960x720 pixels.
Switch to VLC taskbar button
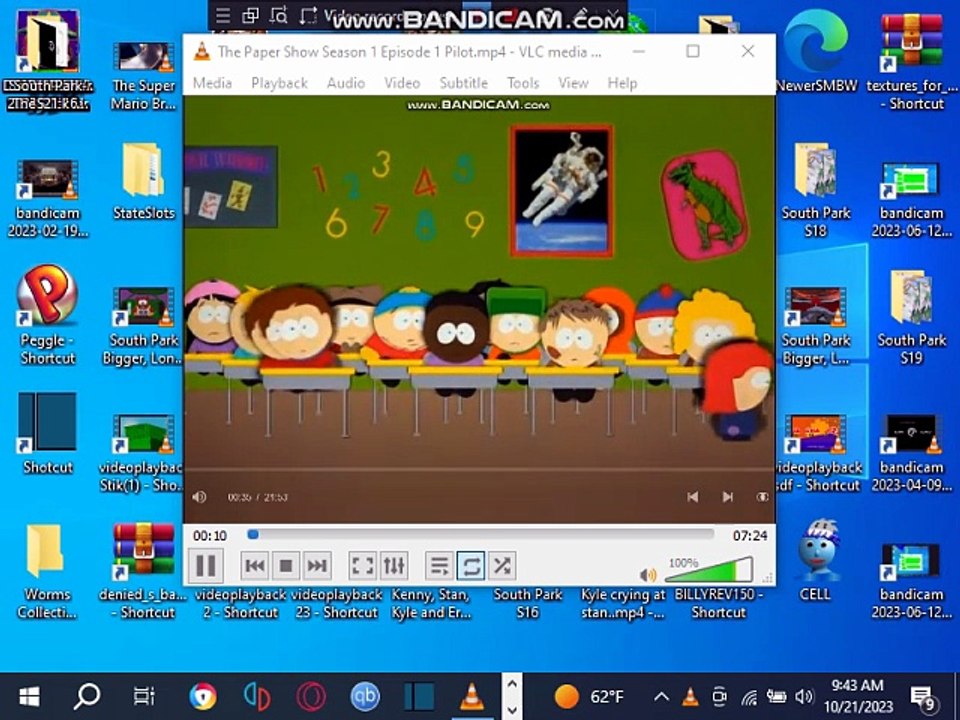(472, 696)
